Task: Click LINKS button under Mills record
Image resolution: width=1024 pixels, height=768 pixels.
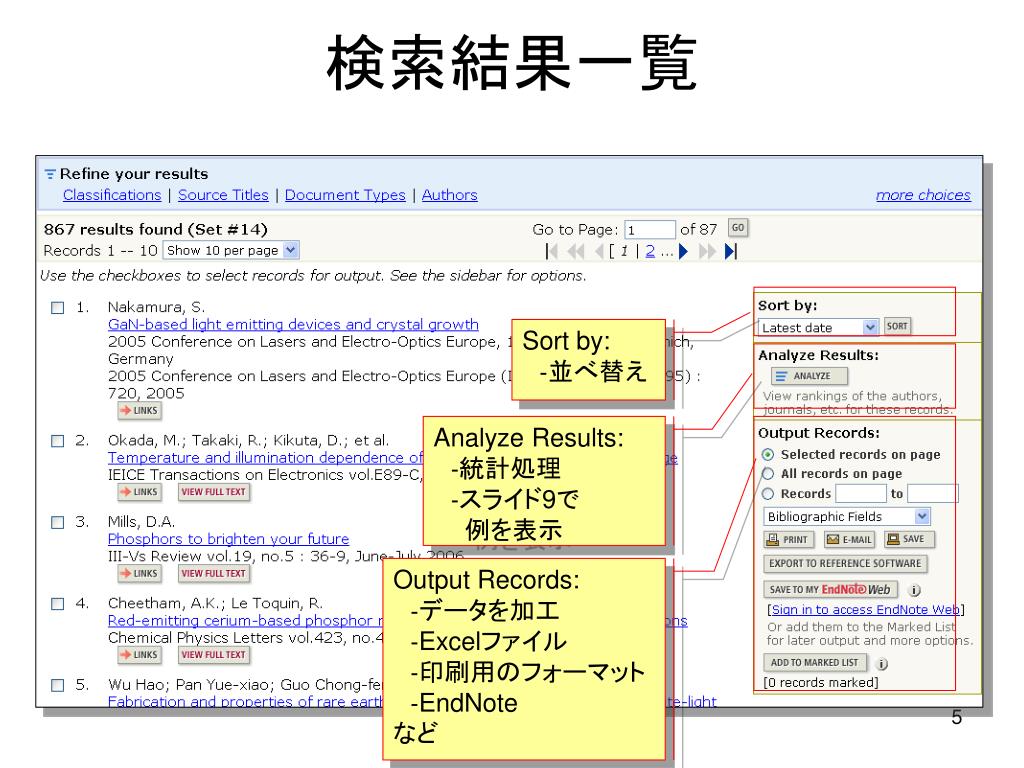Action: click(x=140, y=573)
